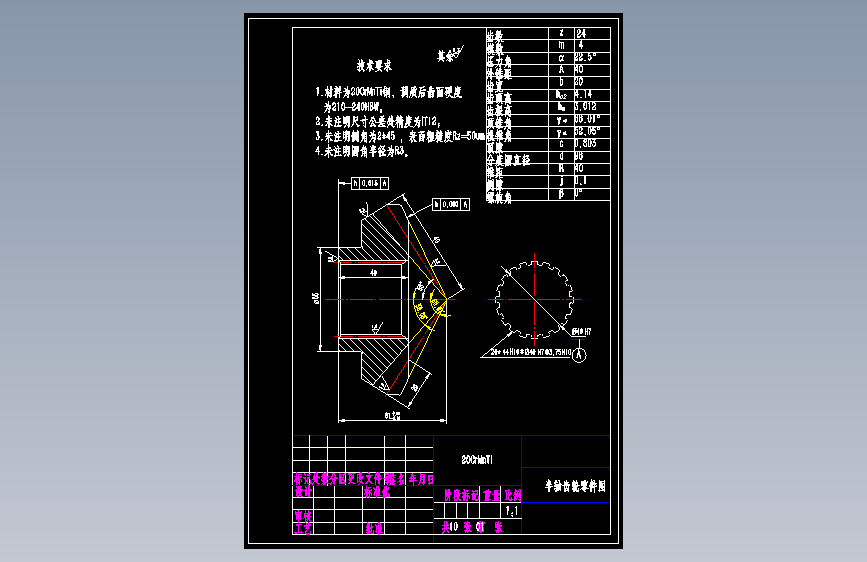This screenshot has height=562, width=867.
Task: Click the '重量' label in title block
Action: click(491, 495)
